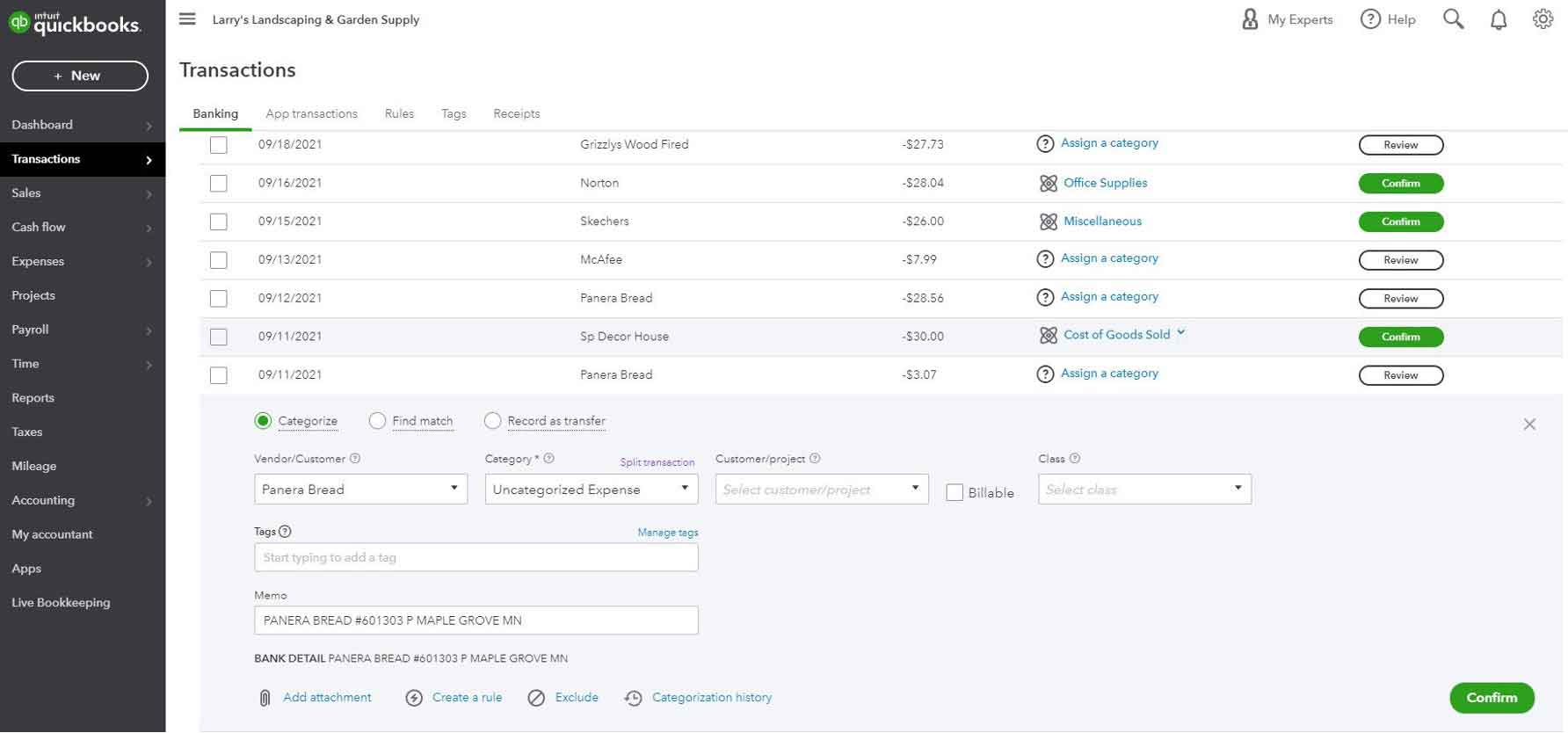This screenshot has height=733, width=1568.
Task: Expand the Sales sidebar arrow
Action: [149, 194]
